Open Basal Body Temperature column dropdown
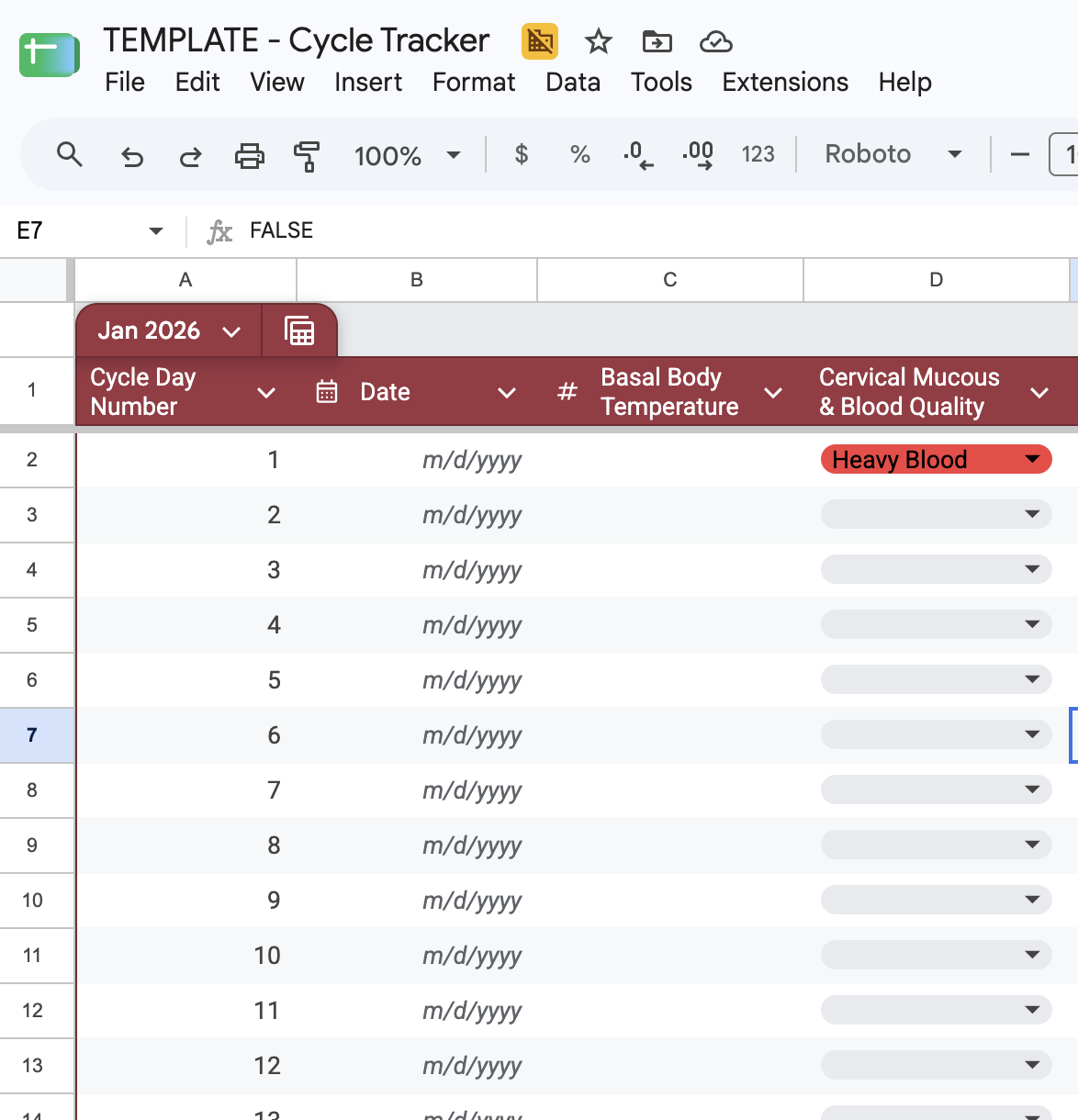 (x=774, y=393)
